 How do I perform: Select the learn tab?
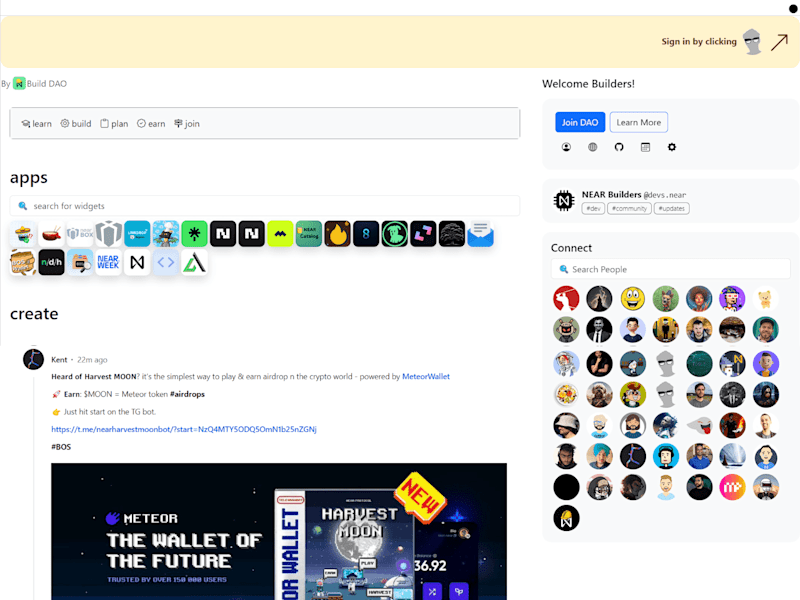pos(36,123)
